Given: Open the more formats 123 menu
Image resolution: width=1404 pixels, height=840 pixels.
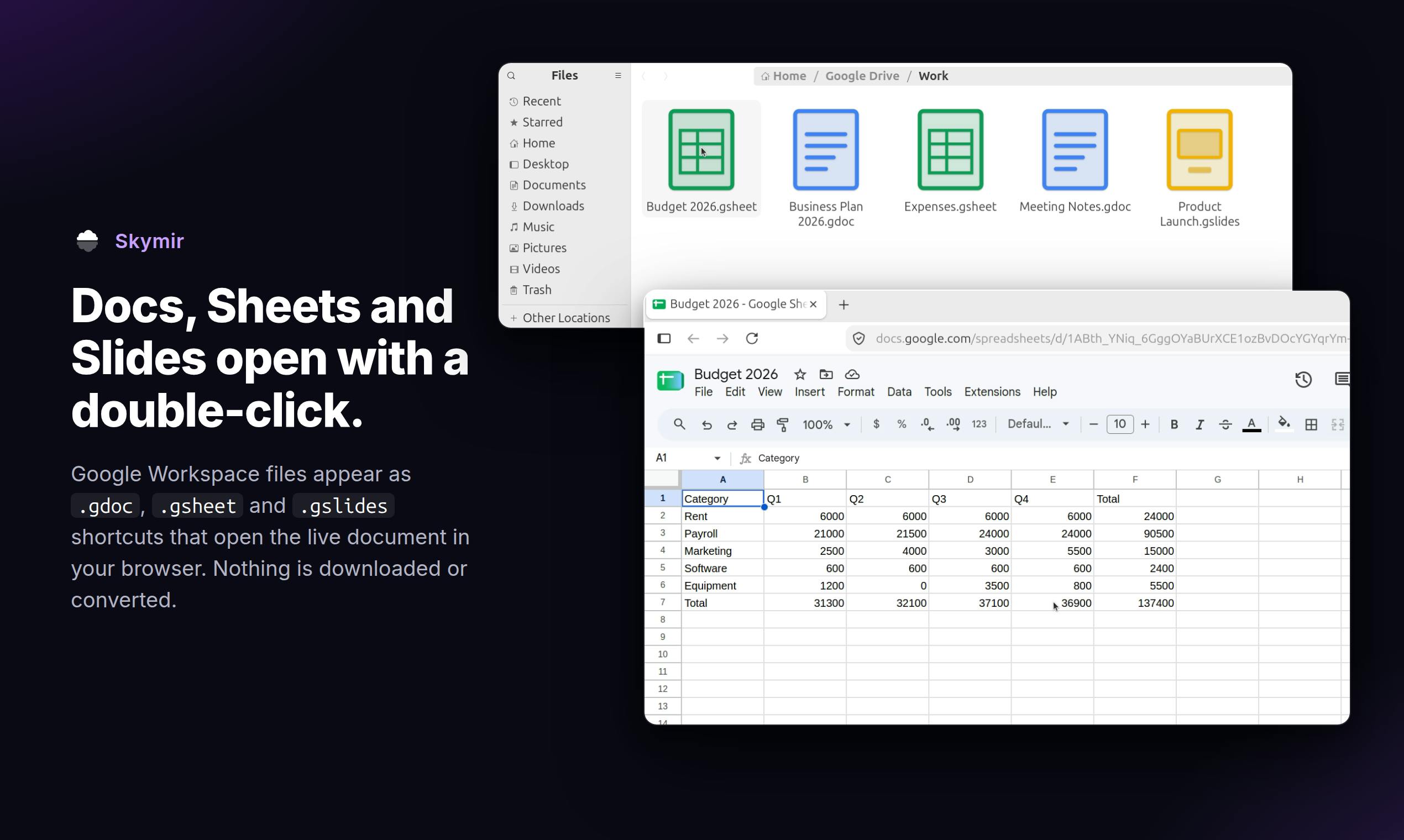Looking at the screenshot, I should point(979,424).
